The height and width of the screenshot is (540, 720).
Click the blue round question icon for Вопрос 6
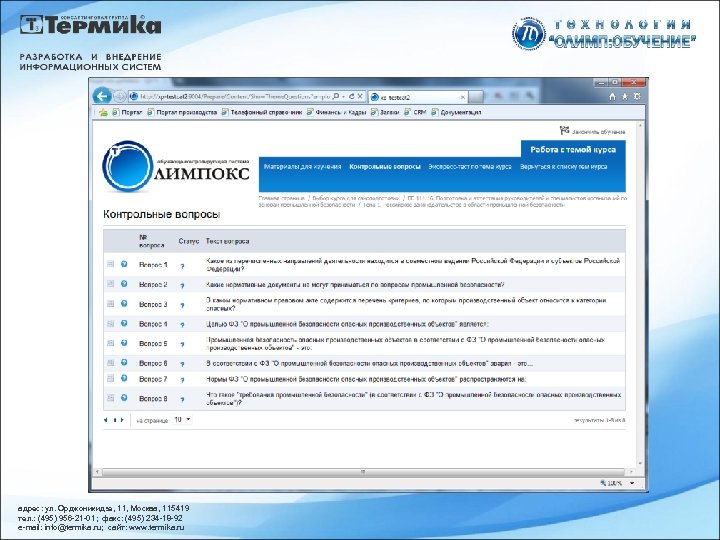click(x=124, y=363)
